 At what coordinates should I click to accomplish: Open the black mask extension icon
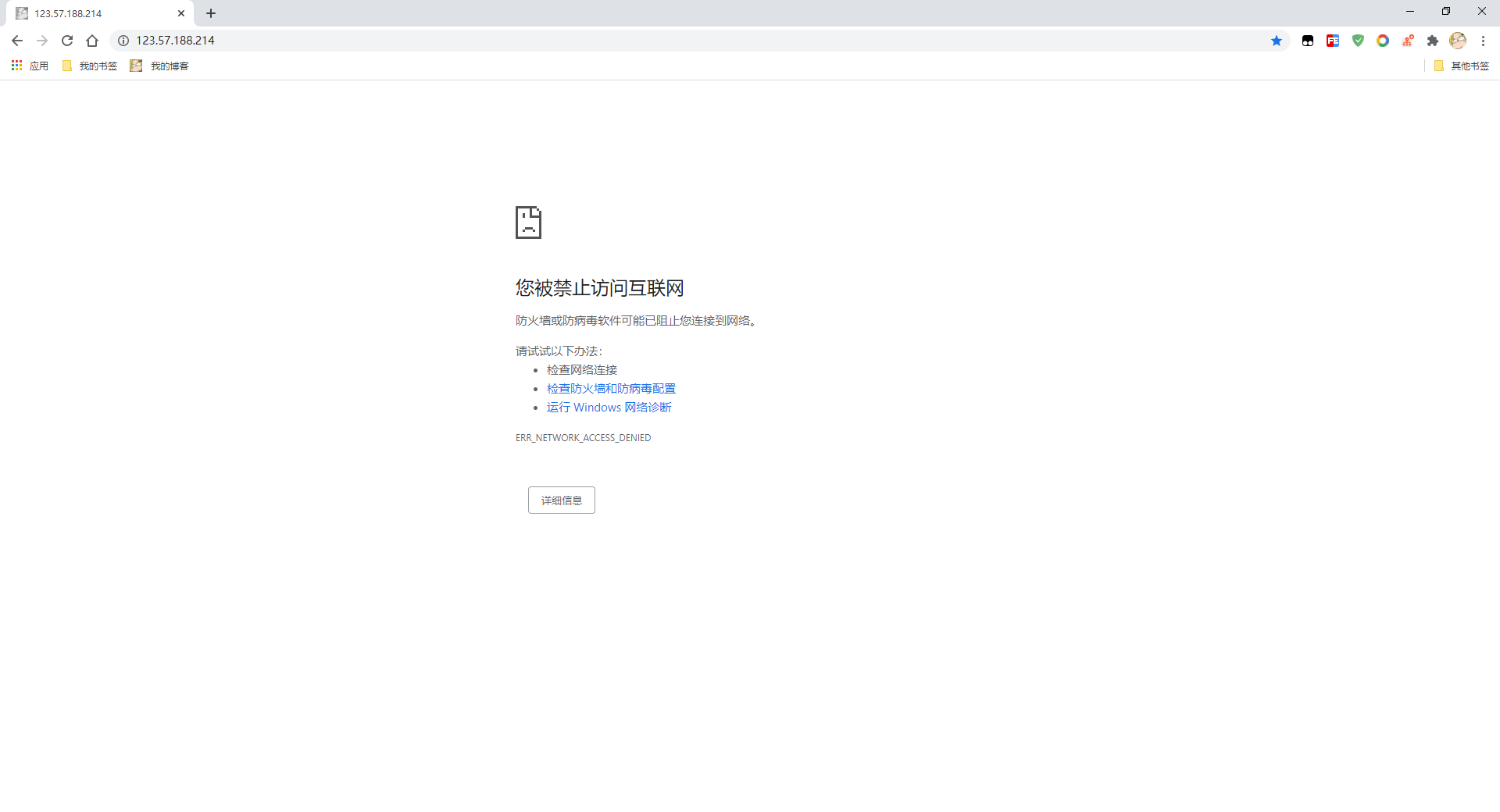pyautogui.click(x=1308, y=41)
